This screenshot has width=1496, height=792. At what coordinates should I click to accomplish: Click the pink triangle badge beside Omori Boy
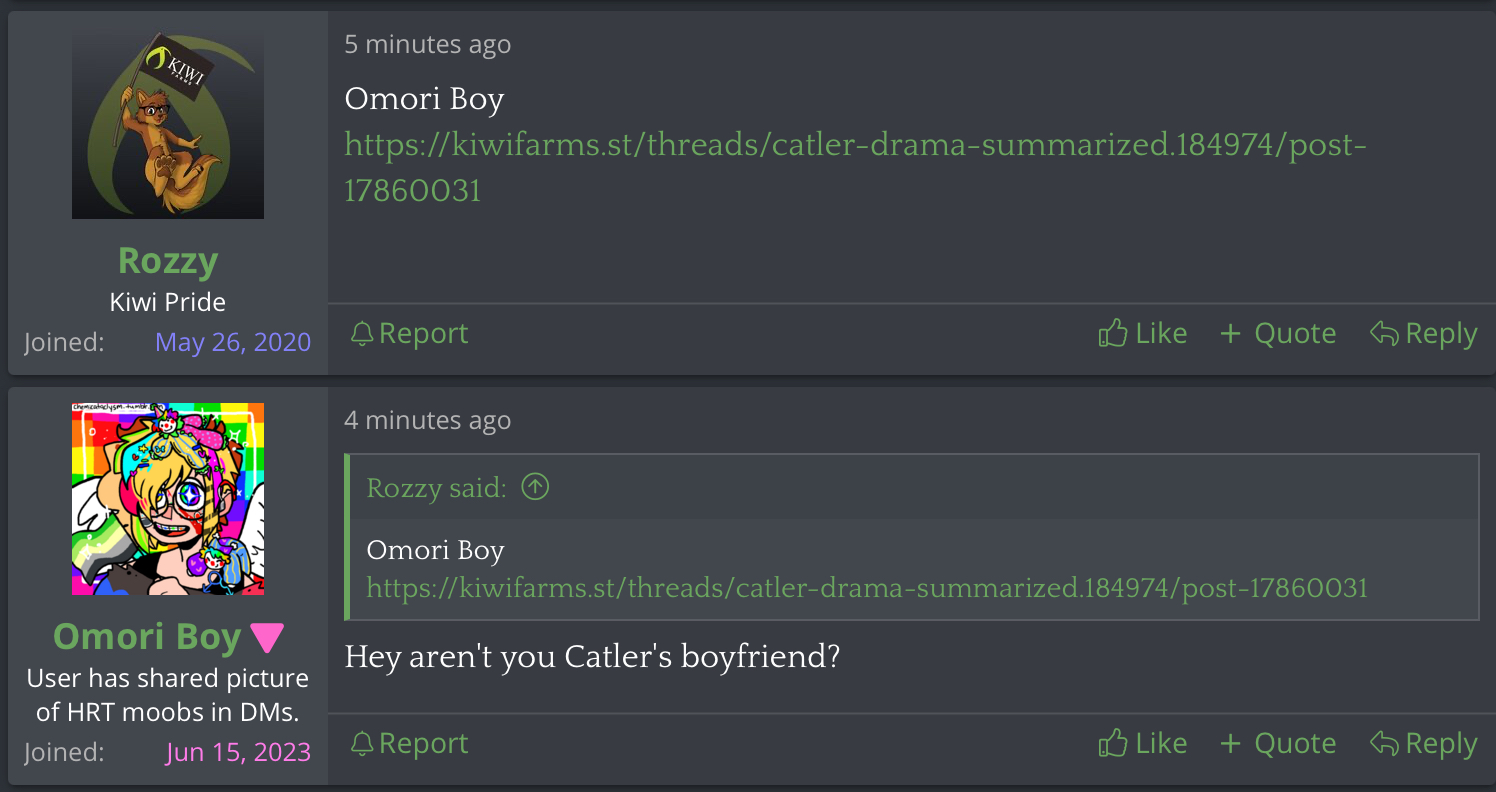click(267, 638)
